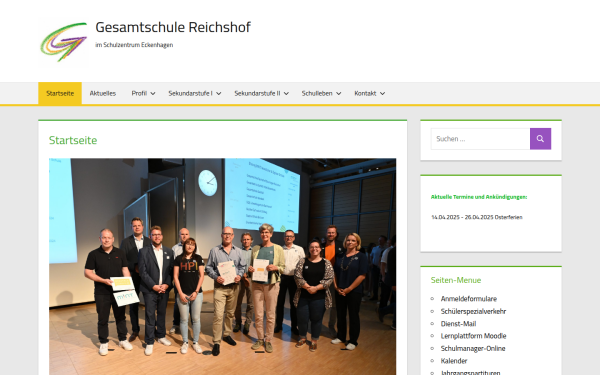This screenshot has height=375, width=600.
Task: Expand the Kontakt dropdown chevron
Action: [x=382, y=93]
